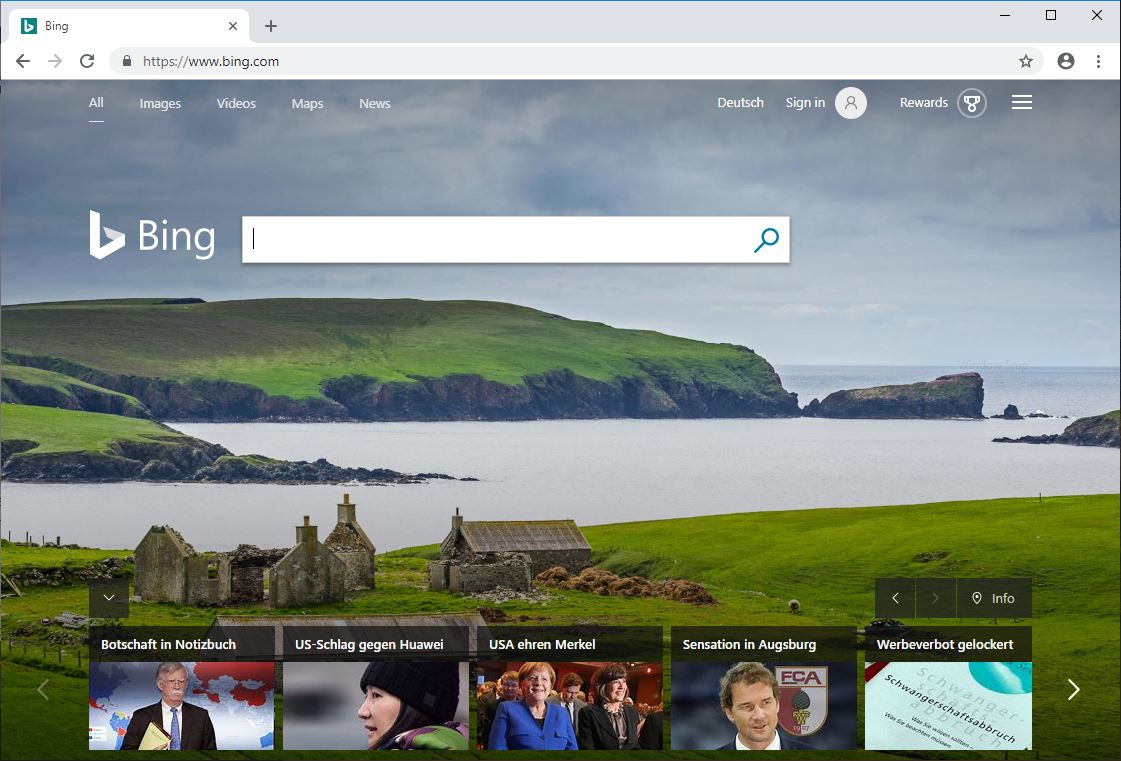Move news carousel to the left
This screenshot has width=1121, height=761.
[x=43, y=689]
